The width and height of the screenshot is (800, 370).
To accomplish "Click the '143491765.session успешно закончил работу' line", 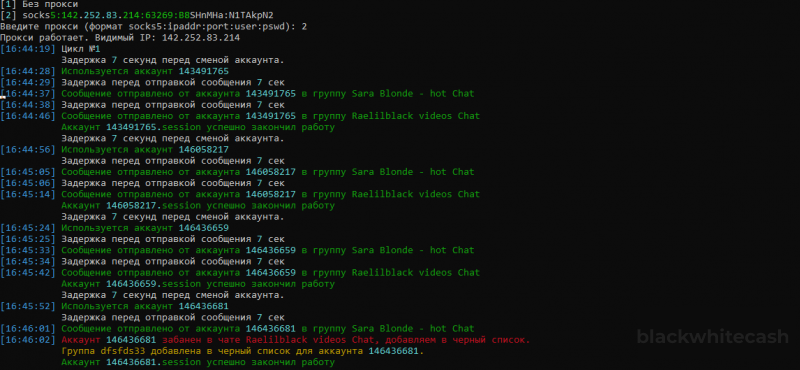I will click(x=198, y=127).
